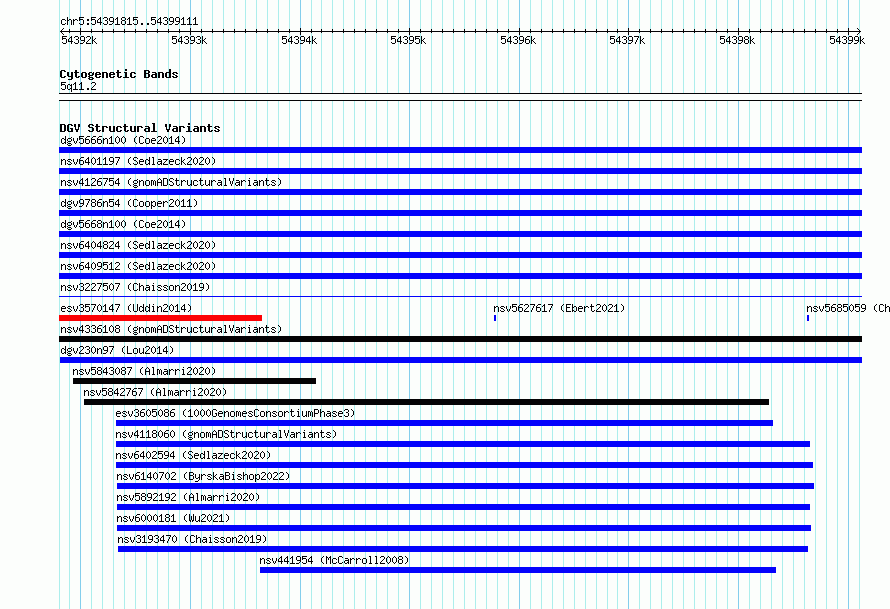Select the small blue marker under nsv5685059
The height and width of the screenshot is (609, 890).
tap(808, 318)
